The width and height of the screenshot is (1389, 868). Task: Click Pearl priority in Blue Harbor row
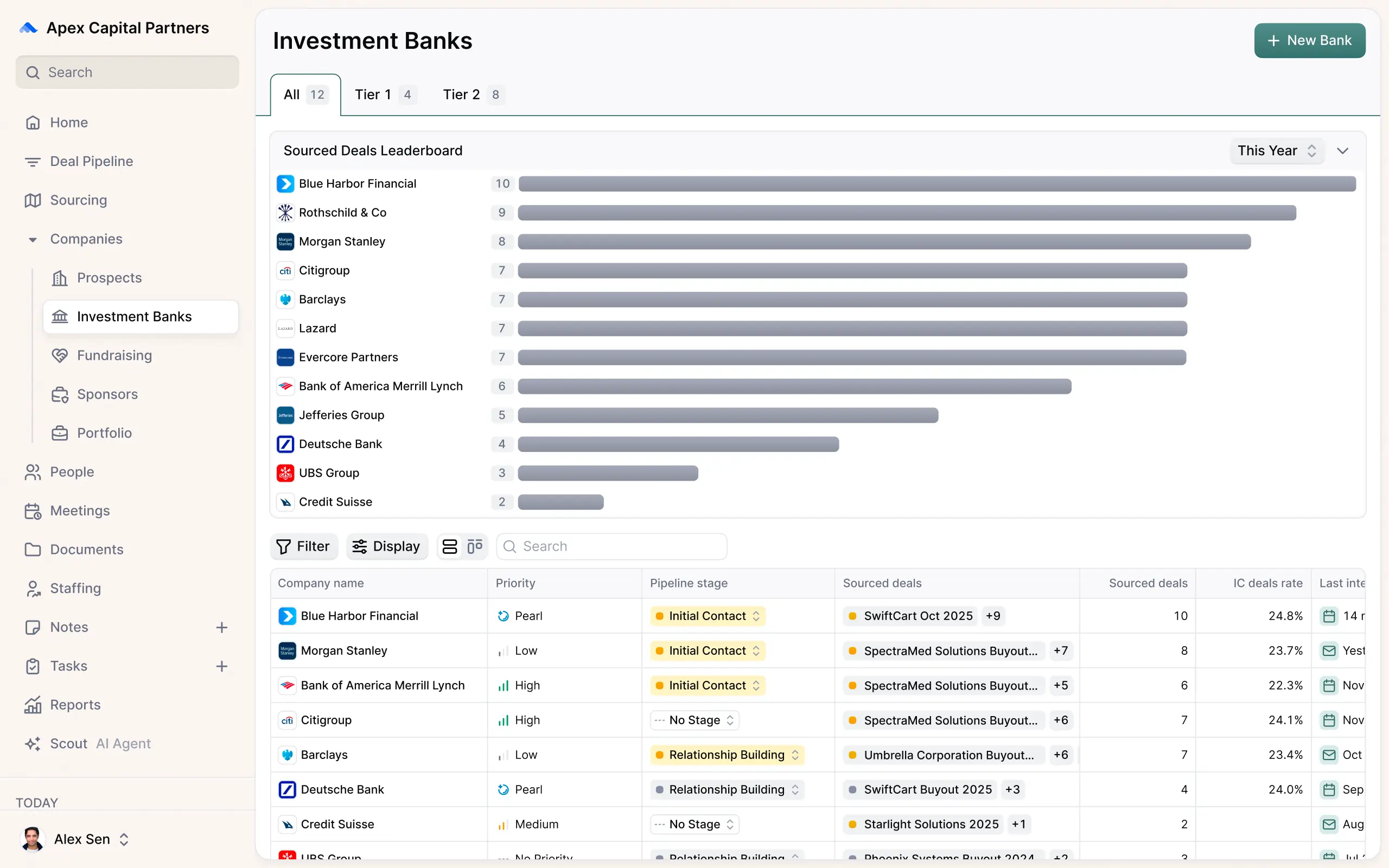click(519, 616)
